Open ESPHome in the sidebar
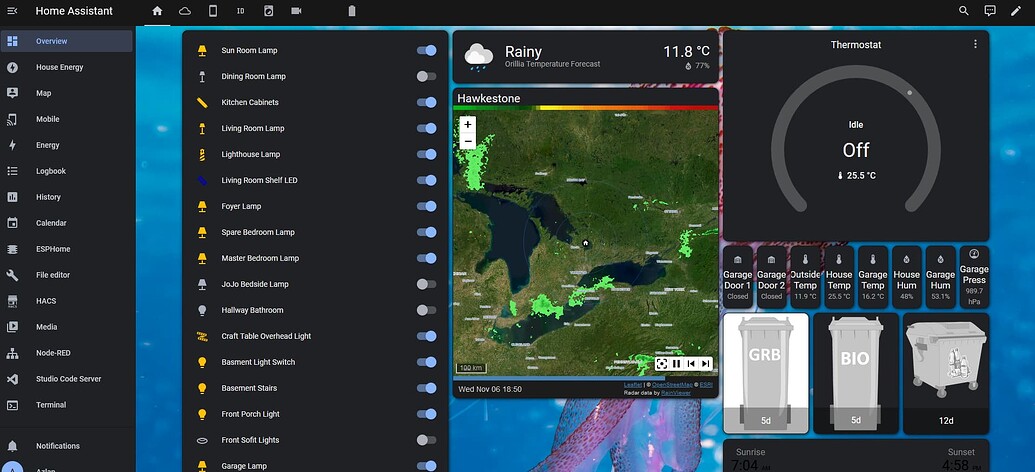Image resolution: width=1035 pixels, height=472 pixels. tap(67, 249)
